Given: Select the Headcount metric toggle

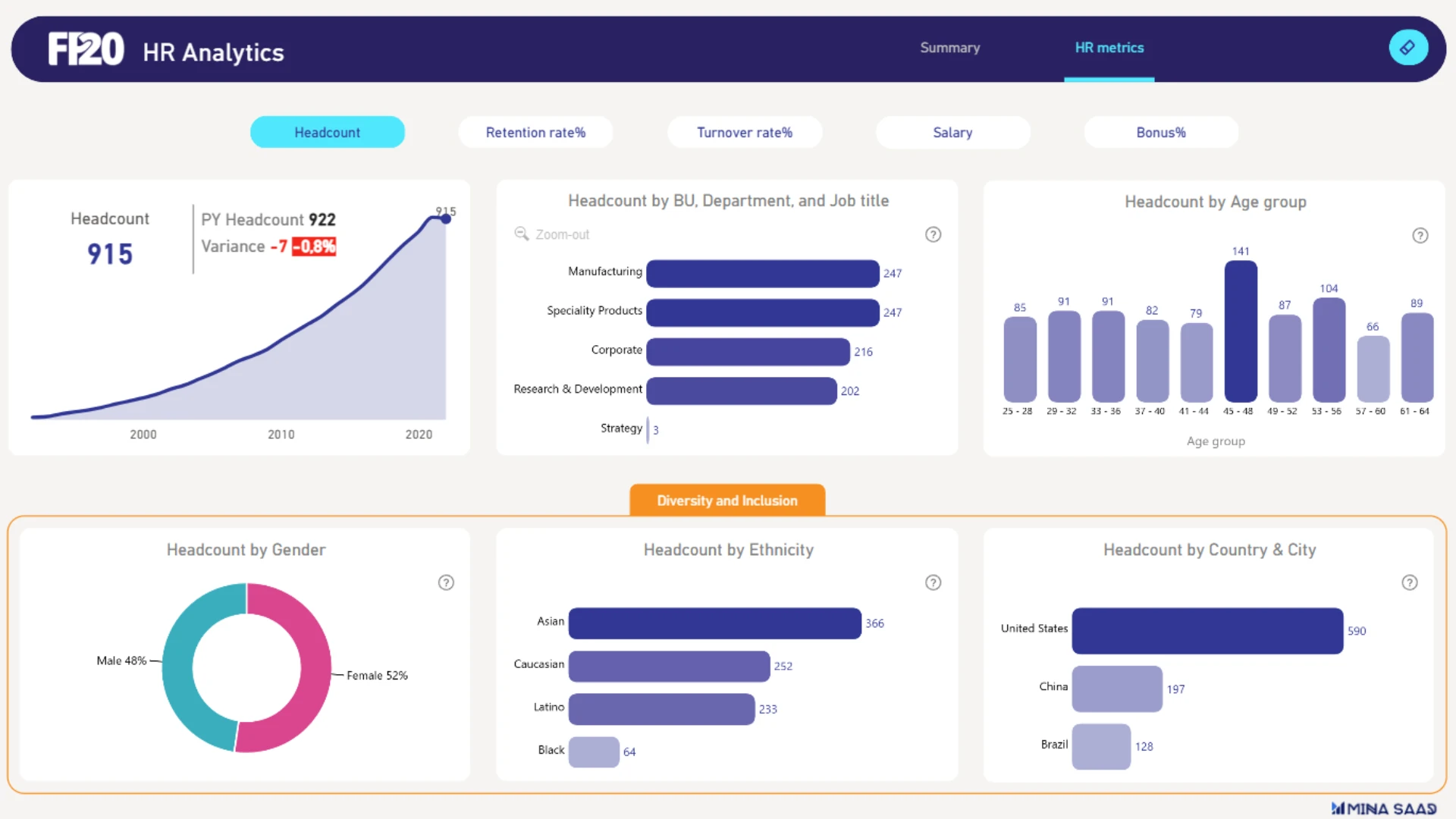Looking at the screenshot, I should (327, 132).
